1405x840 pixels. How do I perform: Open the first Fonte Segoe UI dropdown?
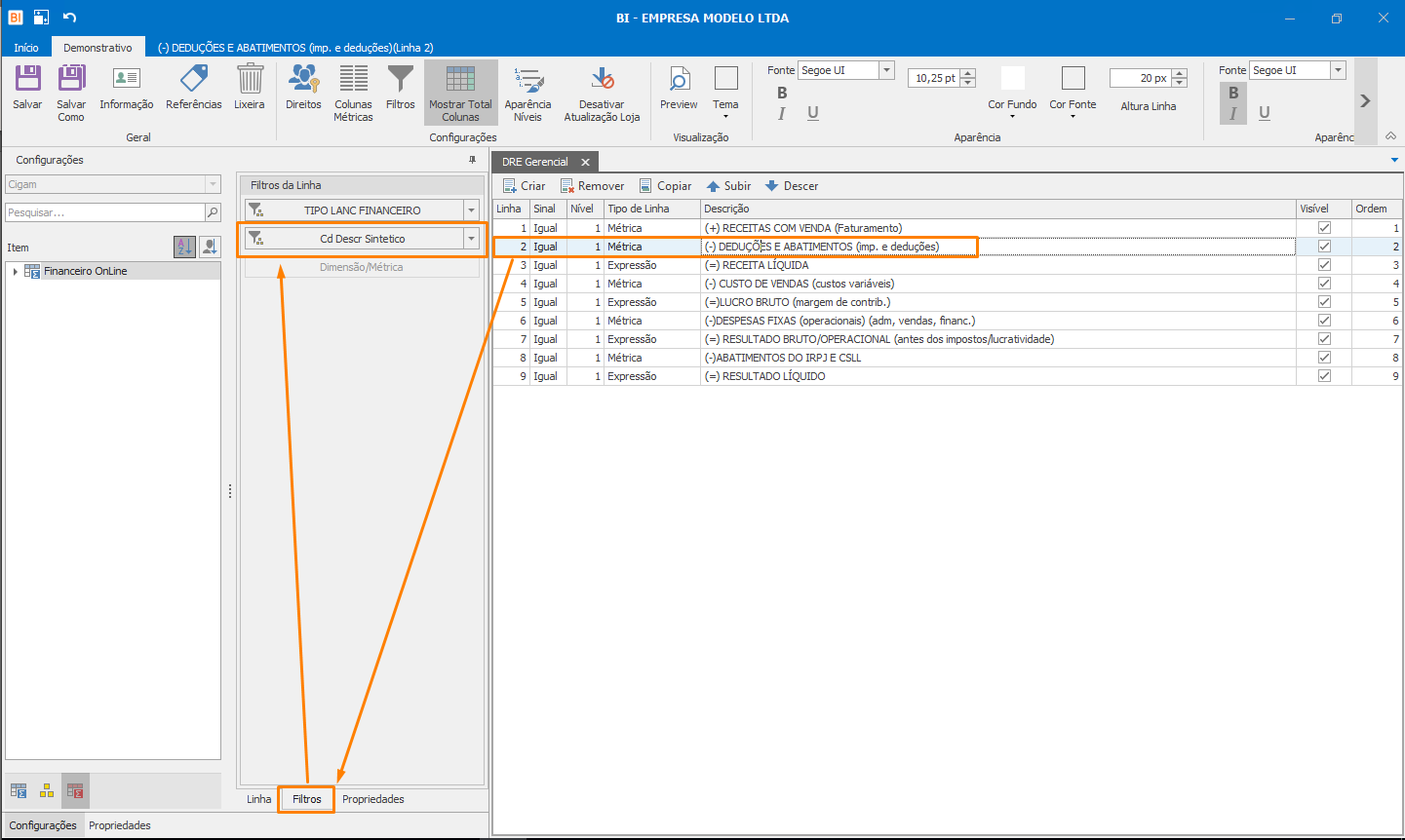click(886, 70)
